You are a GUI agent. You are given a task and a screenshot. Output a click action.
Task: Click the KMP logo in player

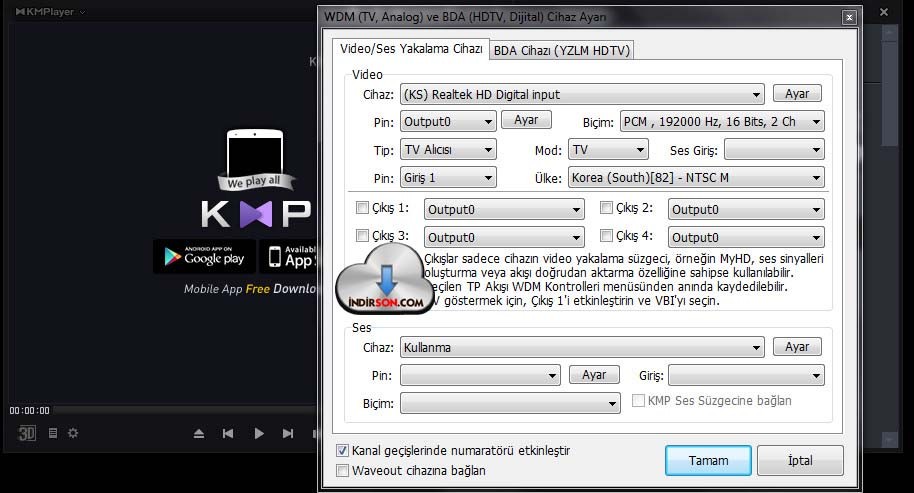256,214
